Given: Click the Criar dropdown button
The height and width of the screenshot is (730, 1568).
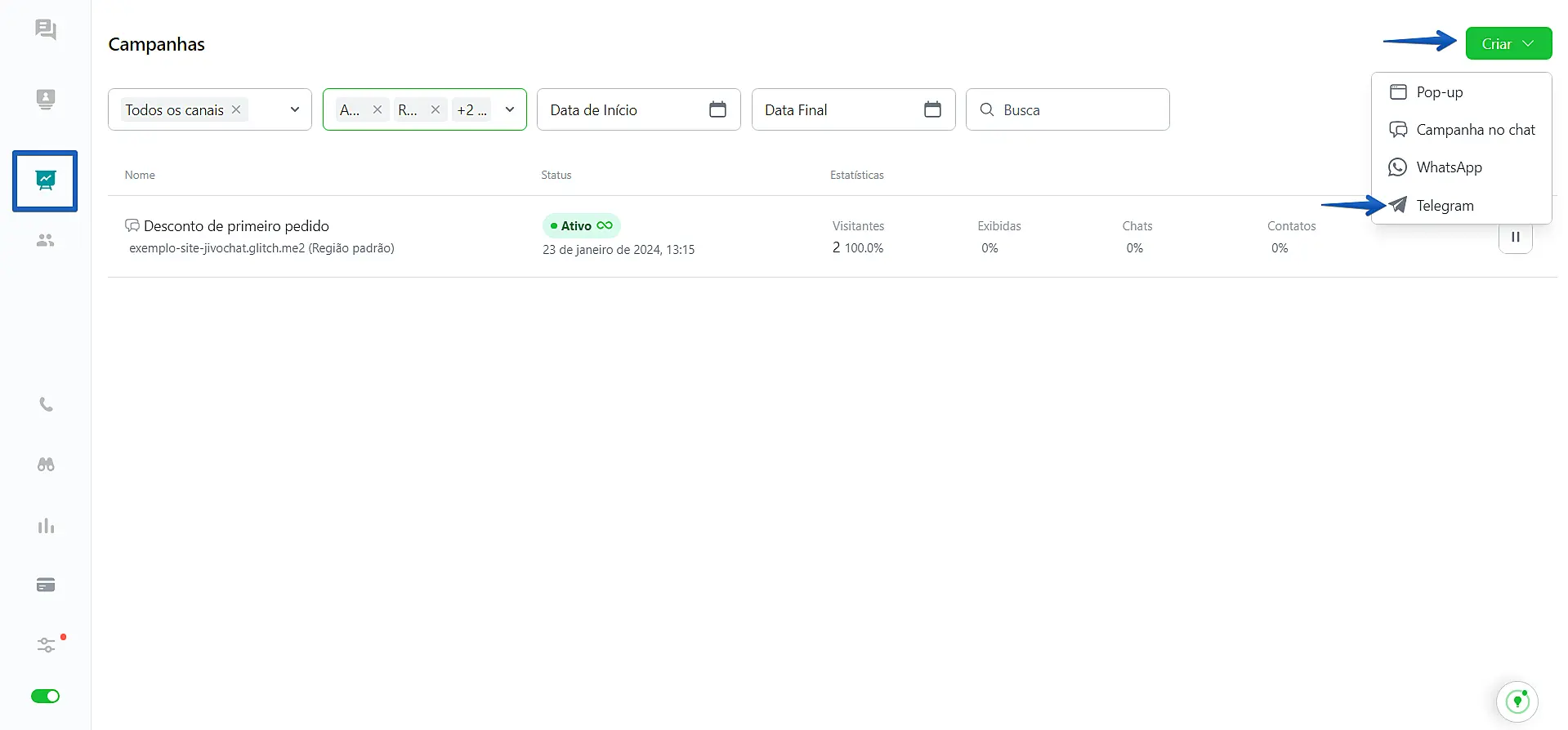Looking at the screenshot, I should click(1508, 44).
